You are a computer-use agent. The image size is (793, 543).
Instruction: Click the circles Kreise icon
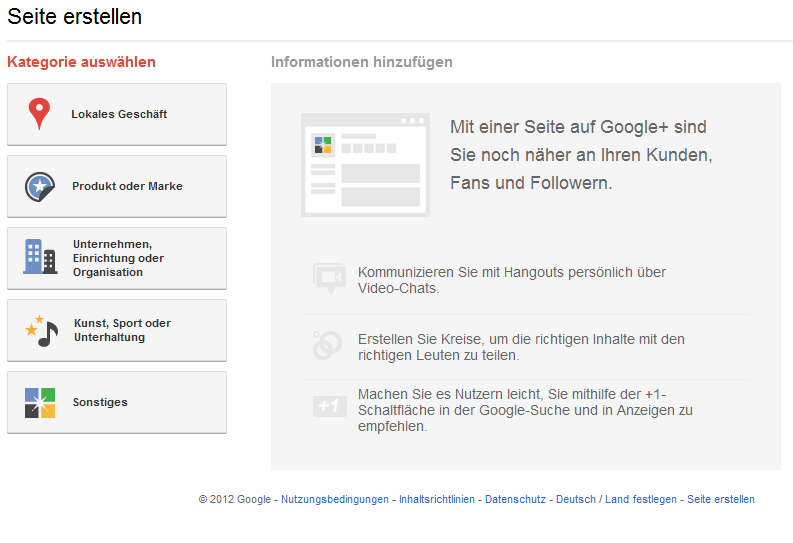(x=327, y=345)
